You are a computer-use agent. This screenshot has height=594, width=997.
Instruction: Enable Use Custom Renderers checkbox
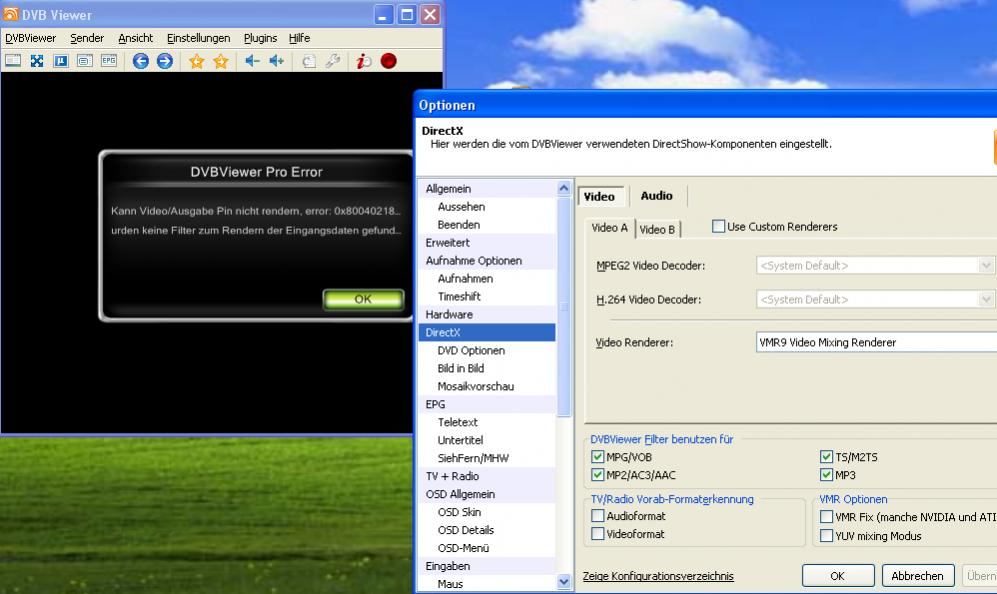pyautogui.click(x=719, y=226)
